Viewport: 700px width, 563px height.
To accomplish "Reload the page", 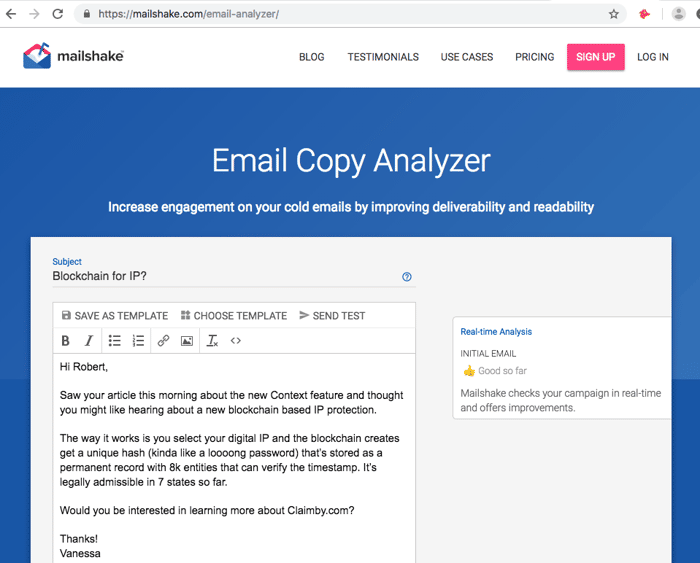I will click(58, 14).
